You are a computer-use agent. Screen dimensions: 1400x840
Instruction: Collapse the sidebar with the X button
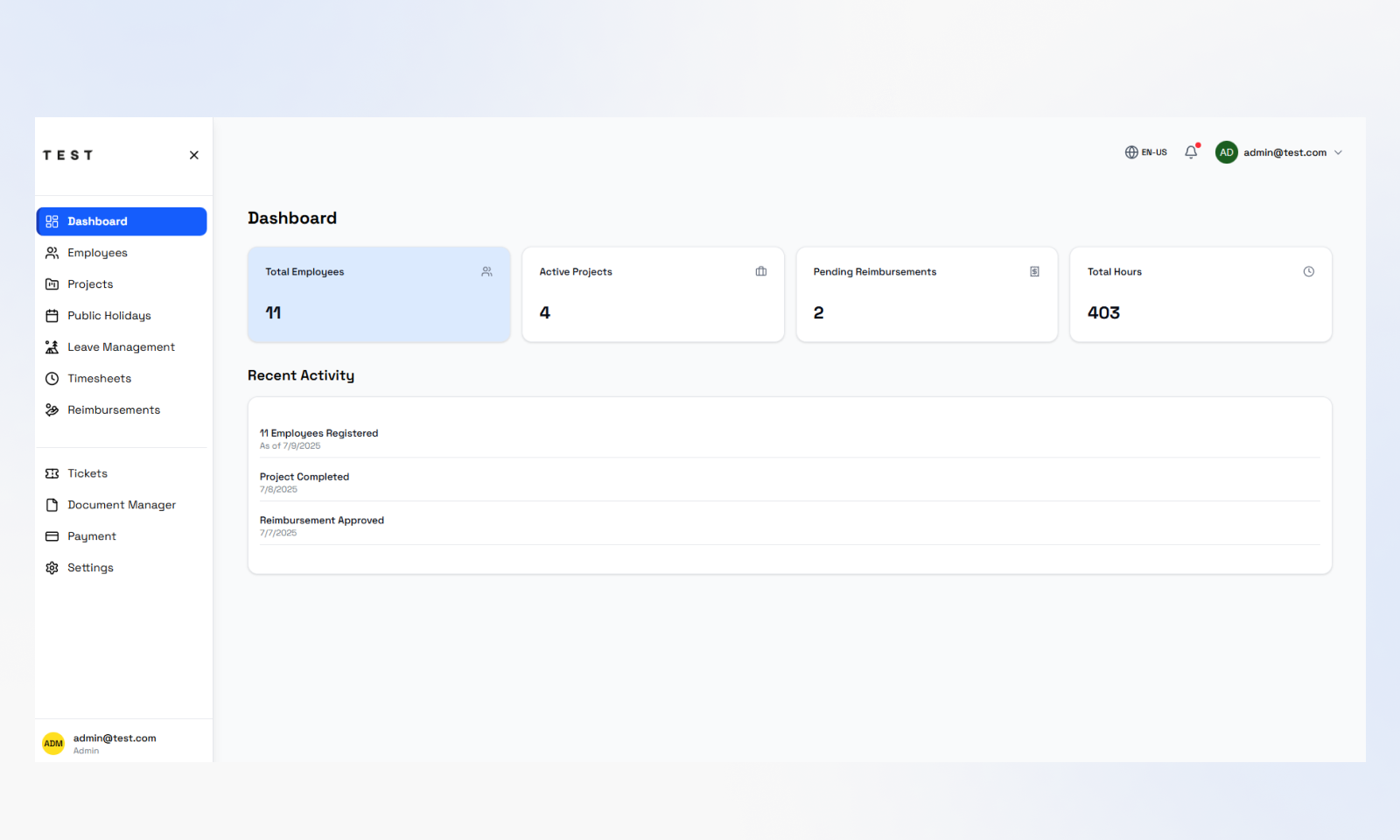coord(194,155)
